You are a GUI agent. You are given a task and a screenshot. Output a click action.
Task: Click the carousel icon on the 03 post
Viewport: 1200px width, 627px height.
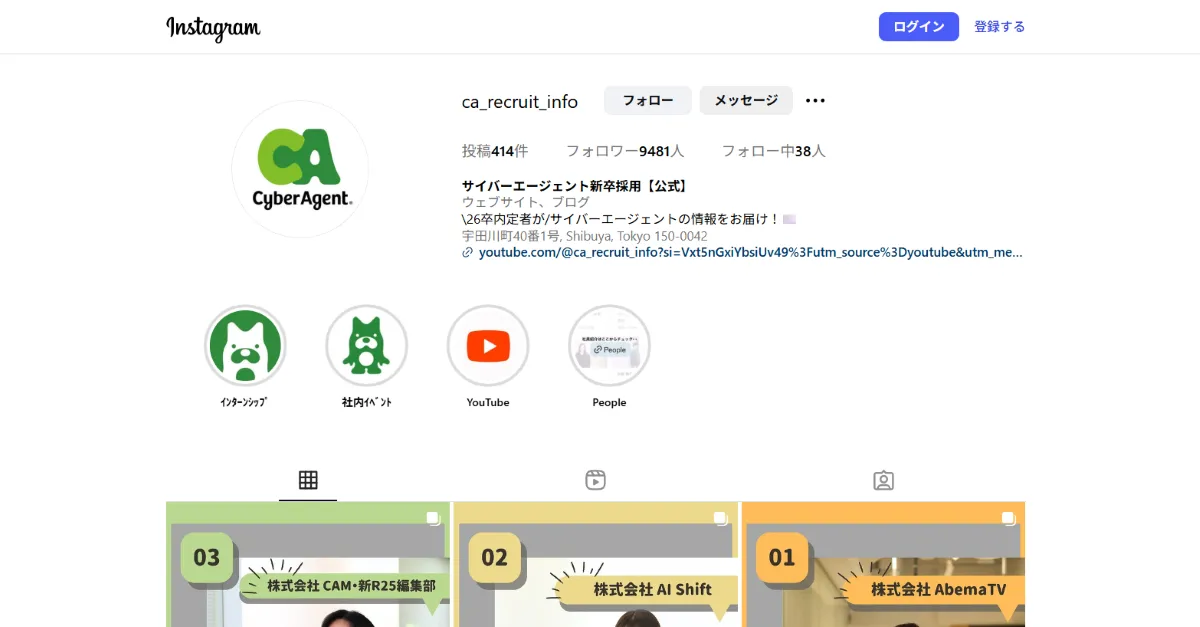point(433,518)
